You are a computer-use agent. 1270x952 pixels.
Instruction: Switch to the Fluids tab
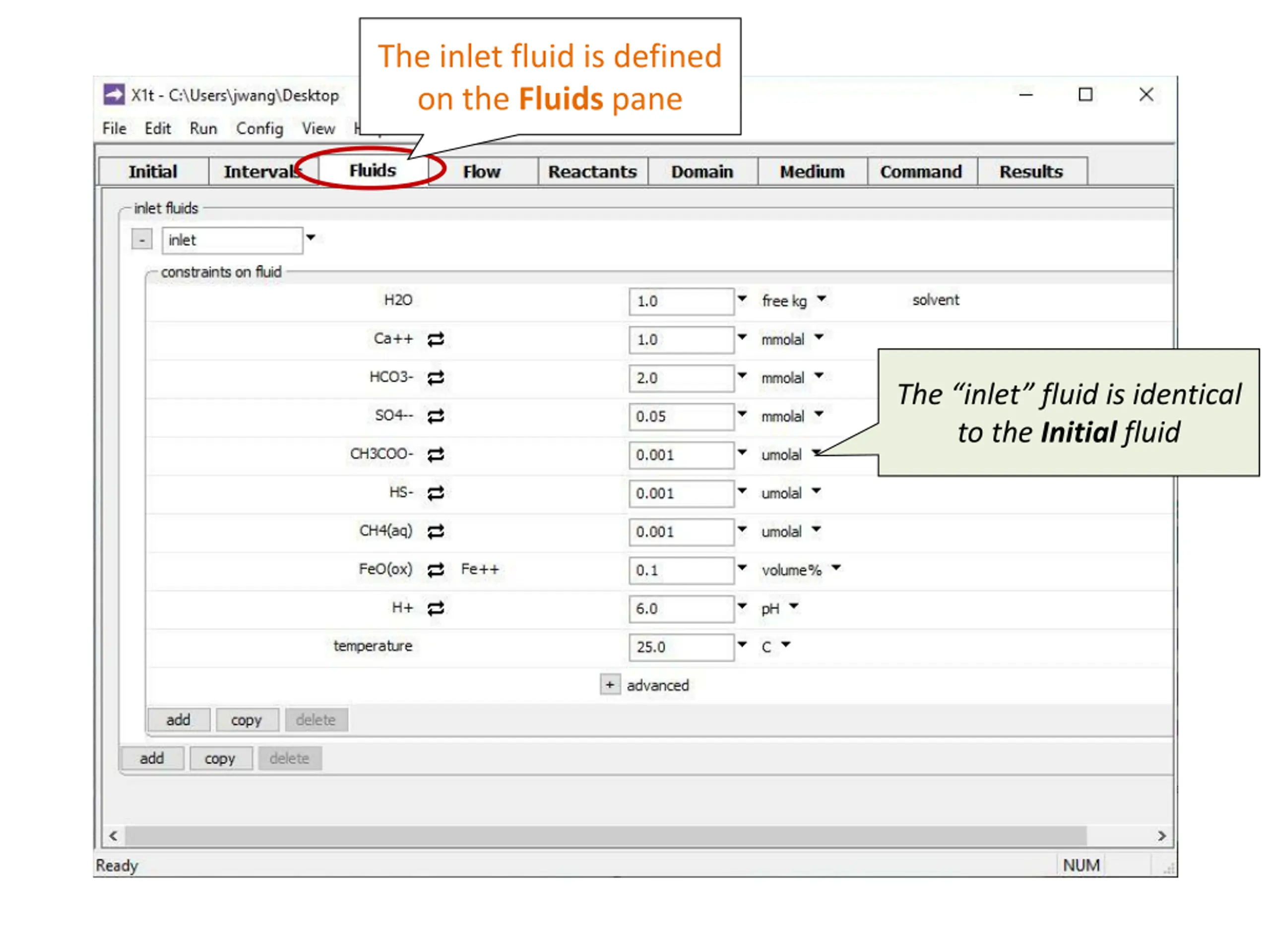(x=373, y=171)
